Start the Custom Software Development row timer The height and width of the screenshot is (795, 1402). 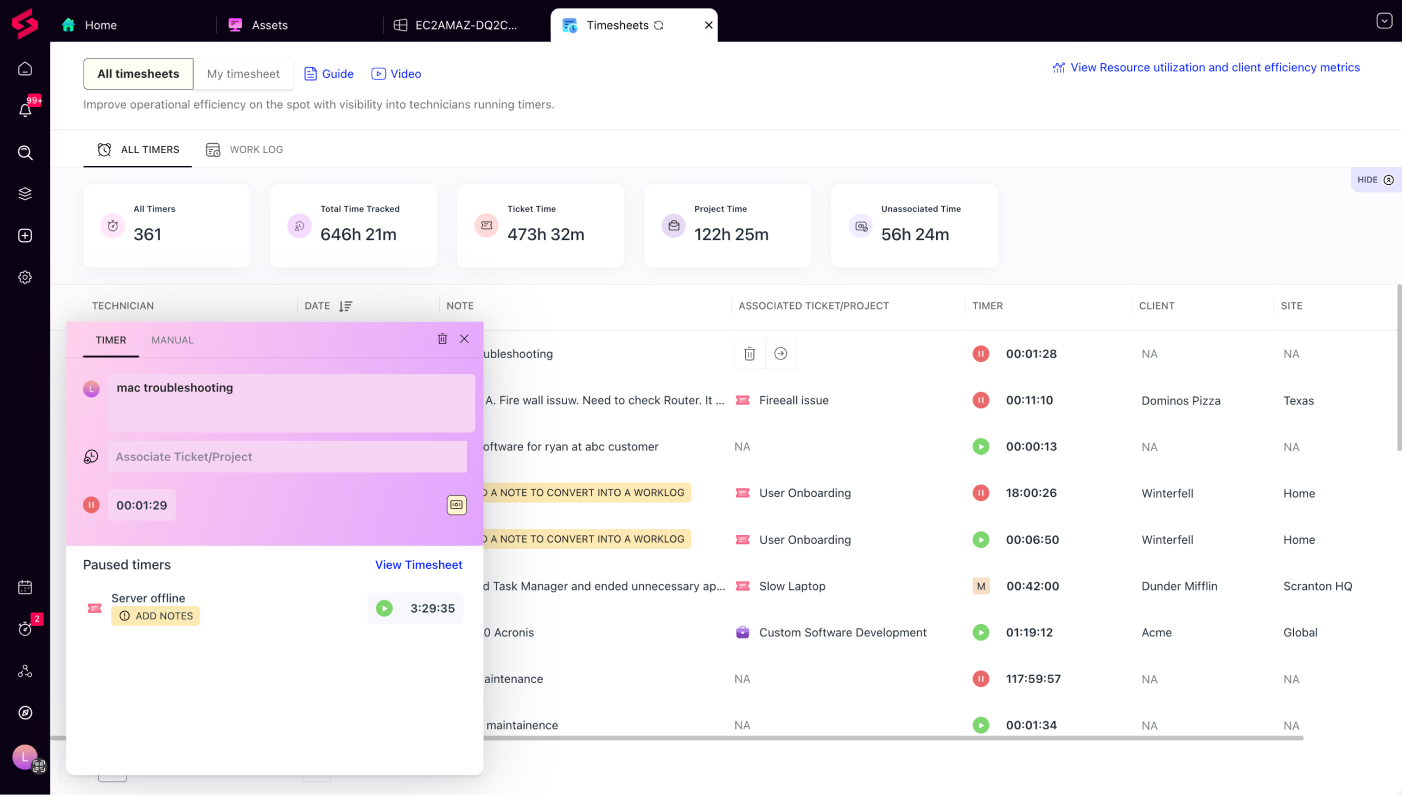[x=981, y=632]
